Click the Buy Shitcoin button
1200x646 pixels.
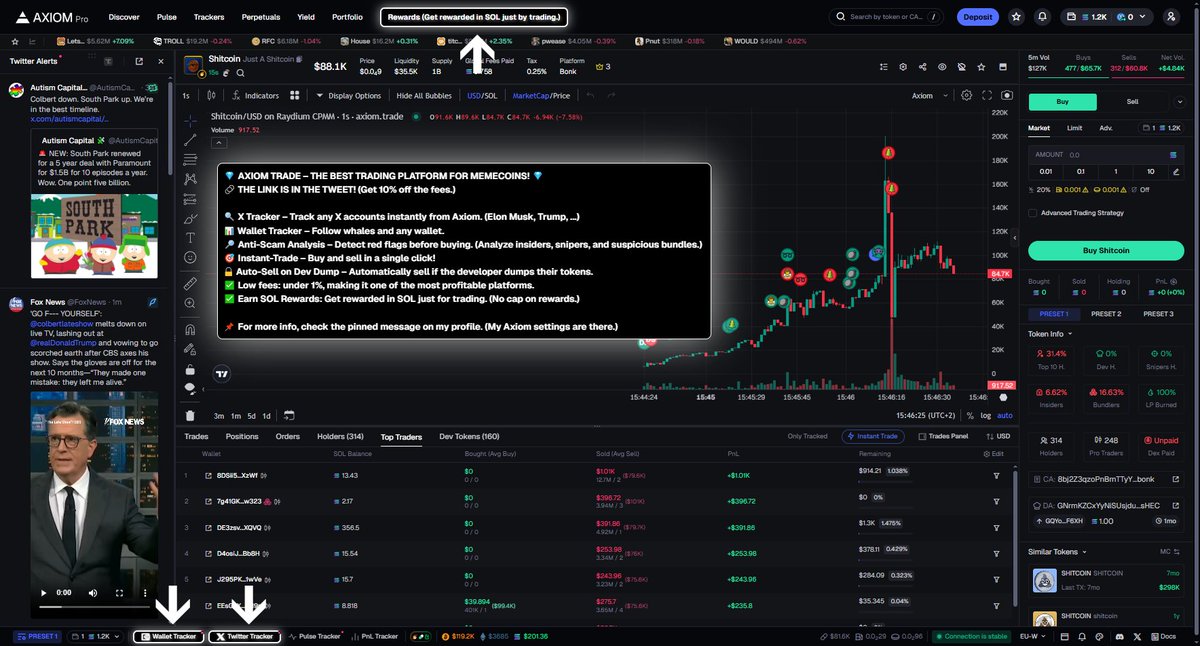pyautogui.click(x=1106, y=250)
